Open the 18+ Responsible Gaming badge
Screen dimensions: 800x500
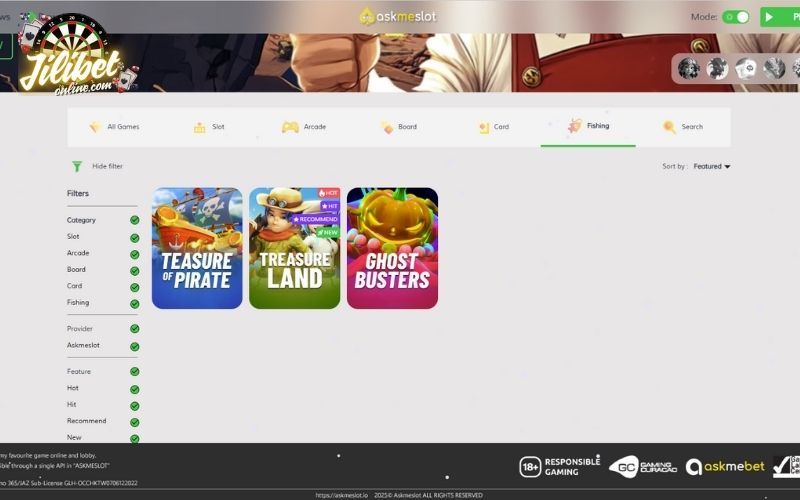(559, 466)
